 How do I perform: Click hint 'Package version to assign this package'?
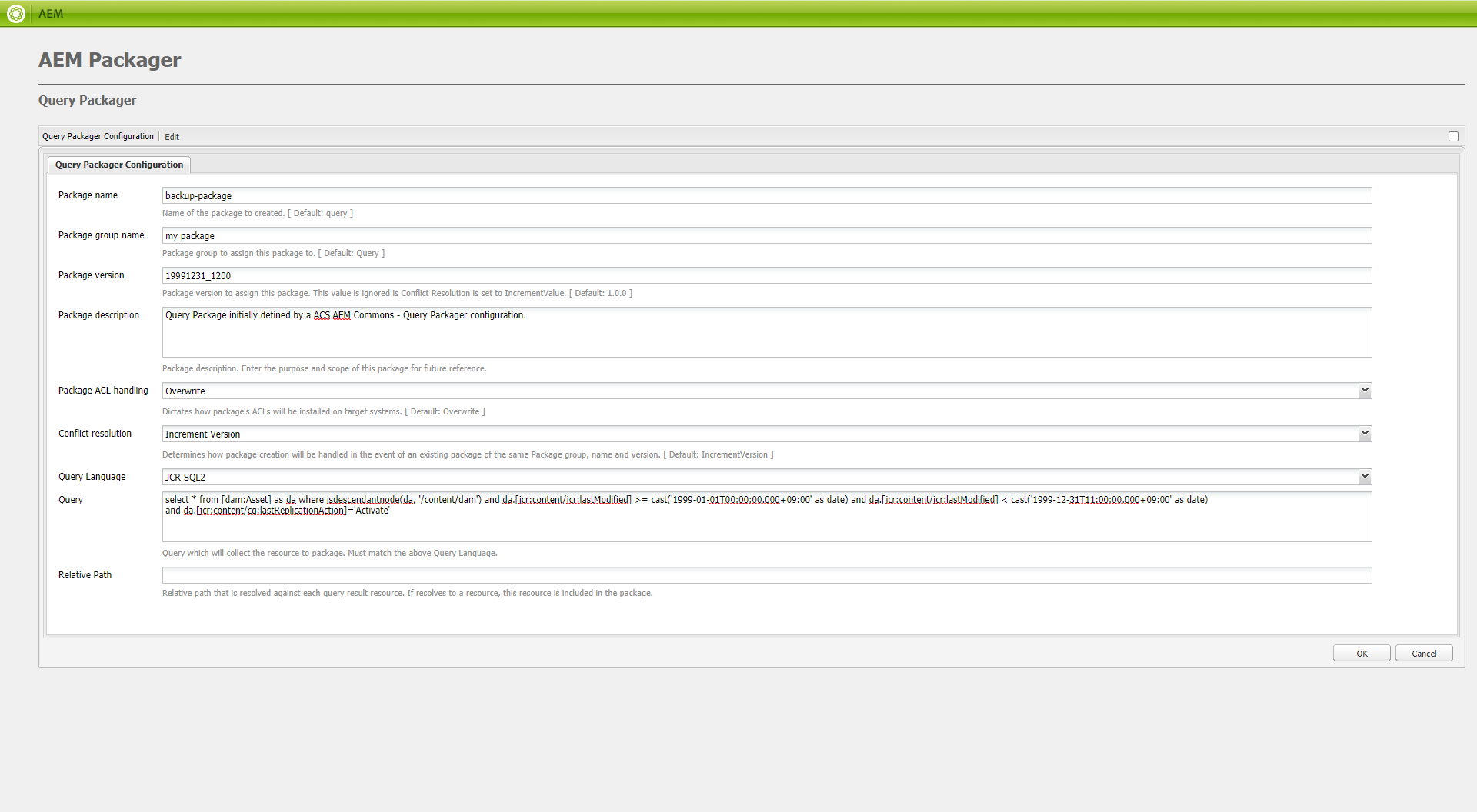tap(397, 293)
